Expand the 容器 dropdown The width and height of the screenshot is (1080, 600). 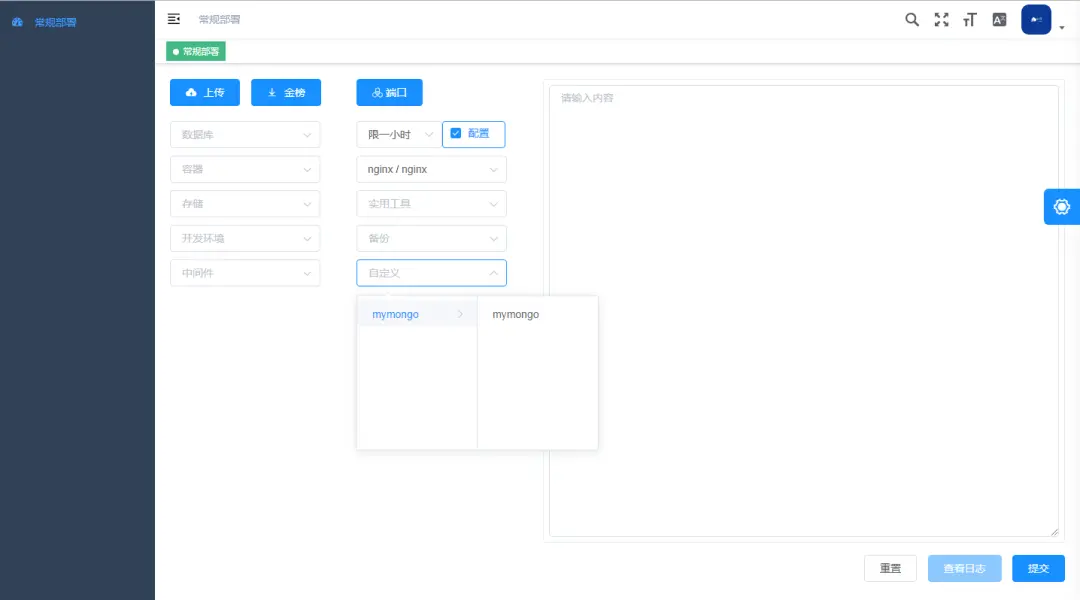coord(245,169)
